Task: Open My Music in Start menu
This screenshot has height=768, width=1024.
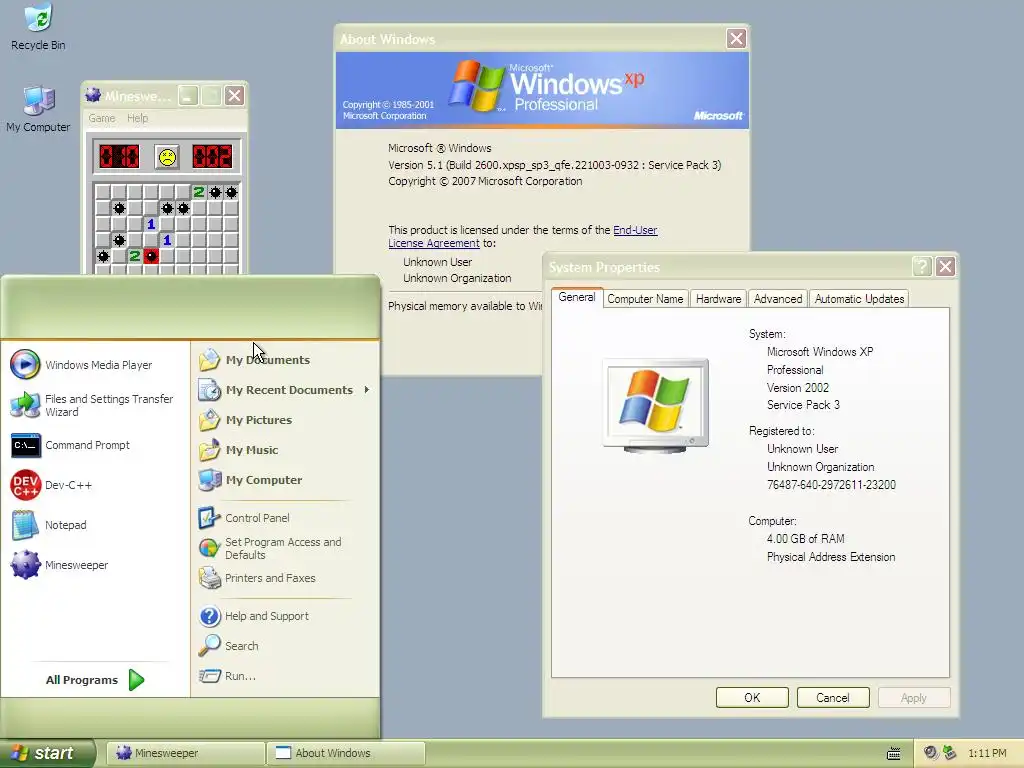Action: pyautogui.click(x=238, y=450)
